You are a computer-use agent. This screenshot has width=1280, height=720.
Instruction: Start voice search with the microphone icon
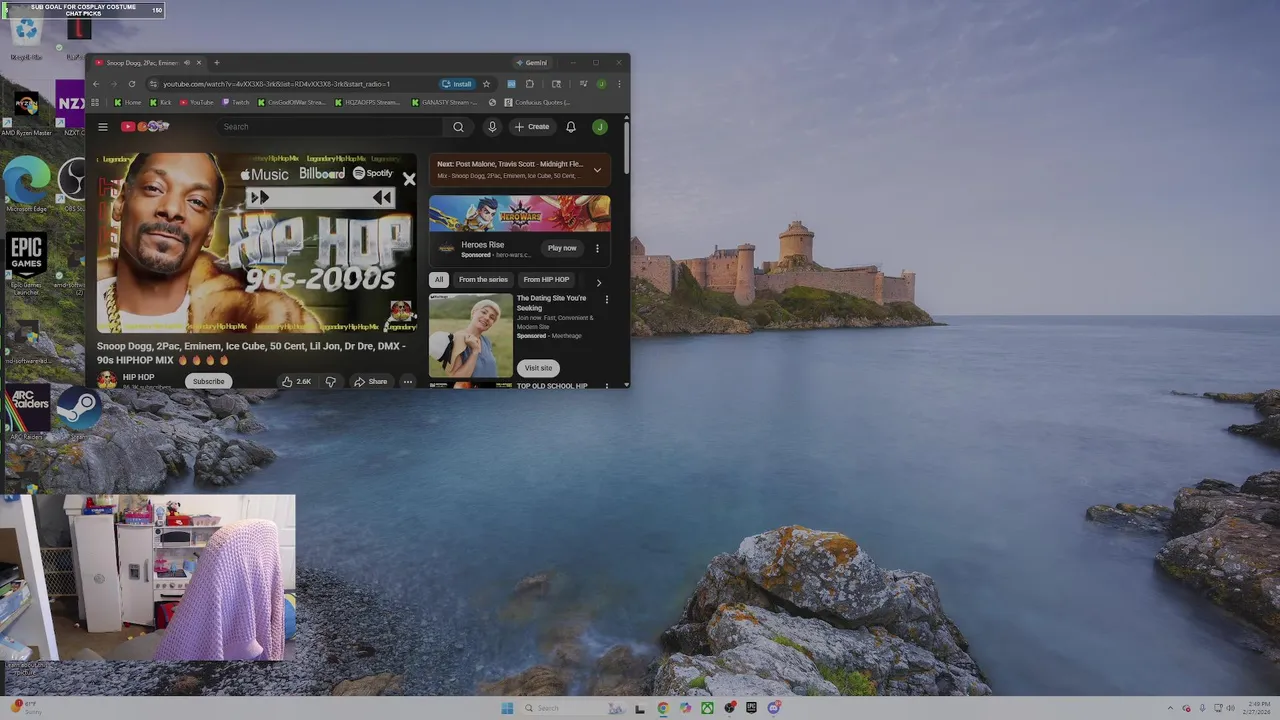coord(492,127)
